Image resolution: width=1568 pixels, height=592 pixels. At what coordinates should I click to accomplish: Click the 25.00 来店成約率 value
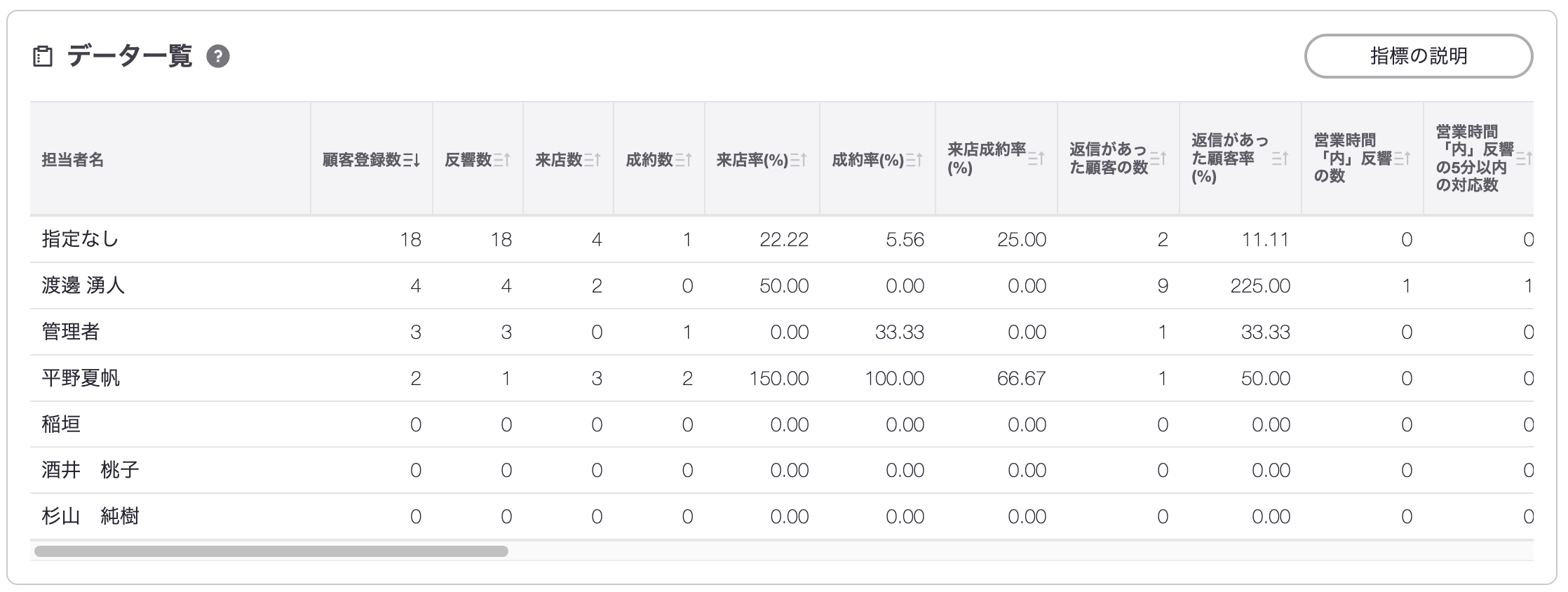point(1022,240)
